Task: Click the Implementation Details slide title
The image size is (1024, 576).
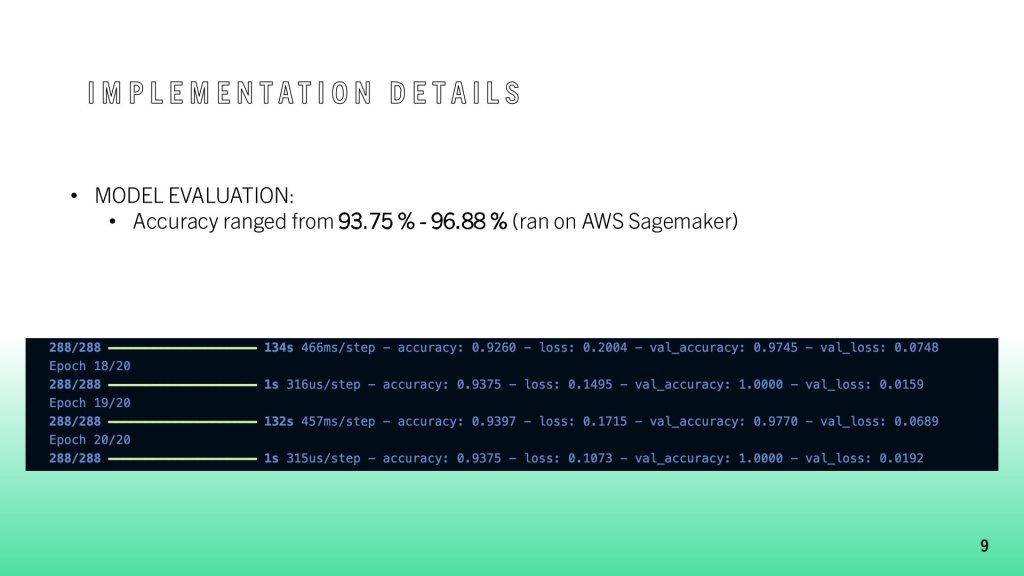Action: tap(304, 94)
